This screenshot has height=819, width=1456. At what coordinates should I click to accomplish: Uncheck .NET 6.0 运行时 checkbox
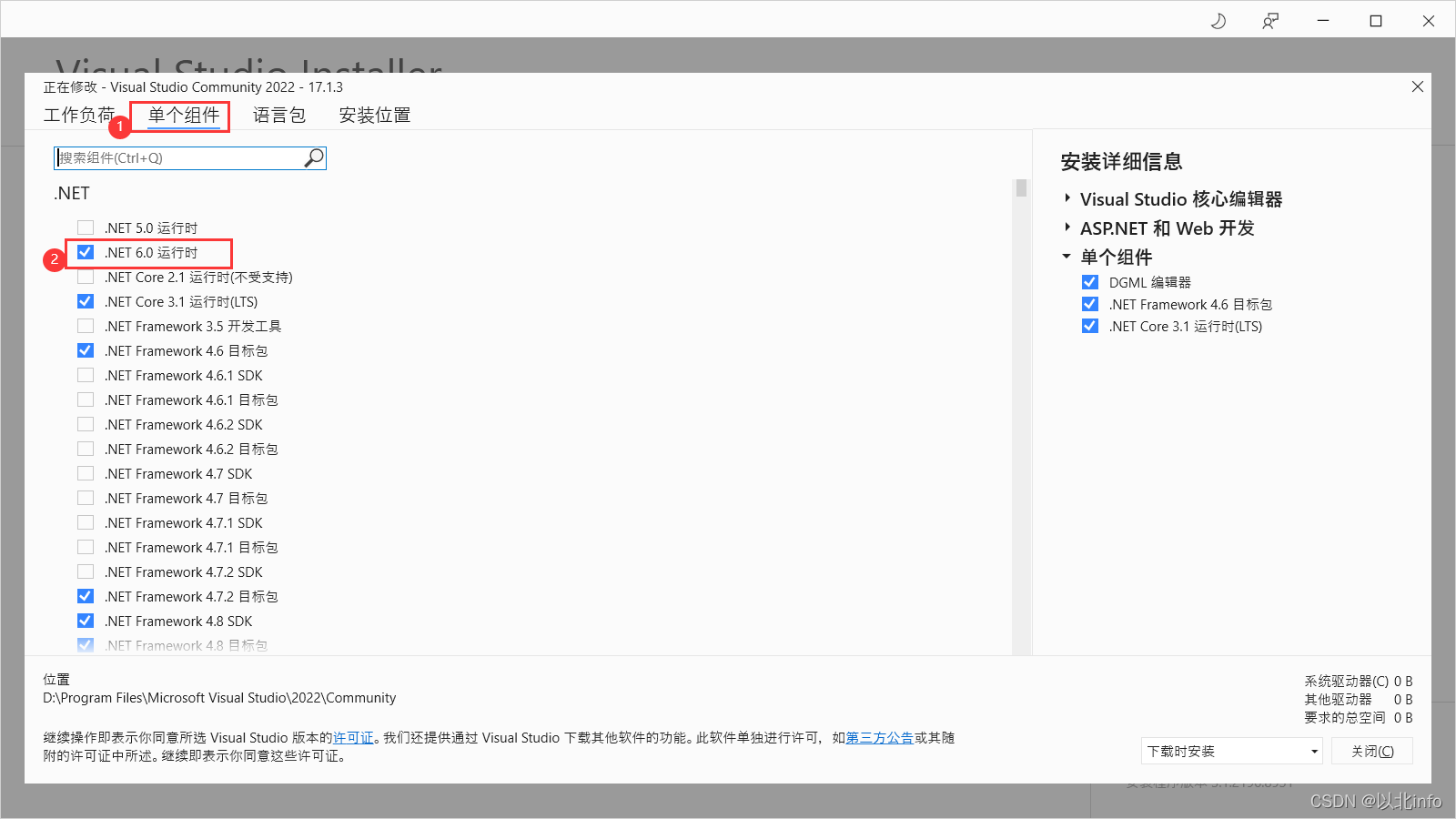[86, 252]
